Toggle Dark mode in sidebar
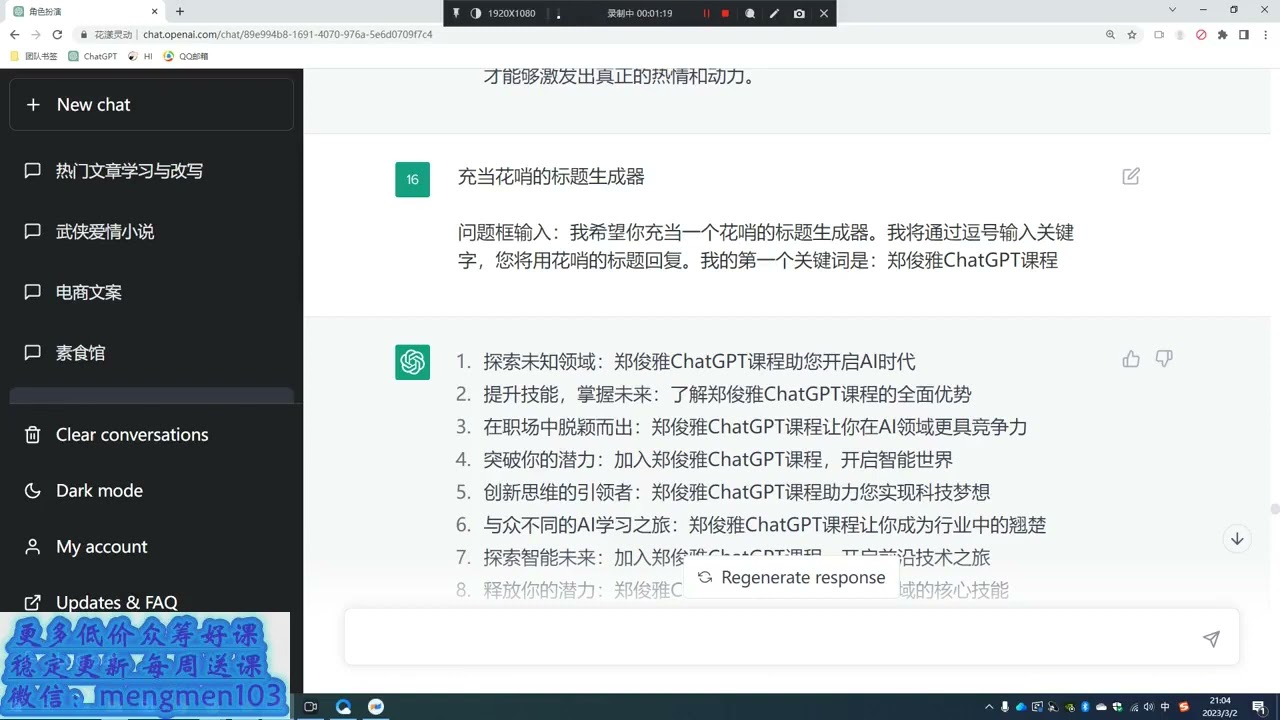The image size is (1280, 720). click(151, 491)
